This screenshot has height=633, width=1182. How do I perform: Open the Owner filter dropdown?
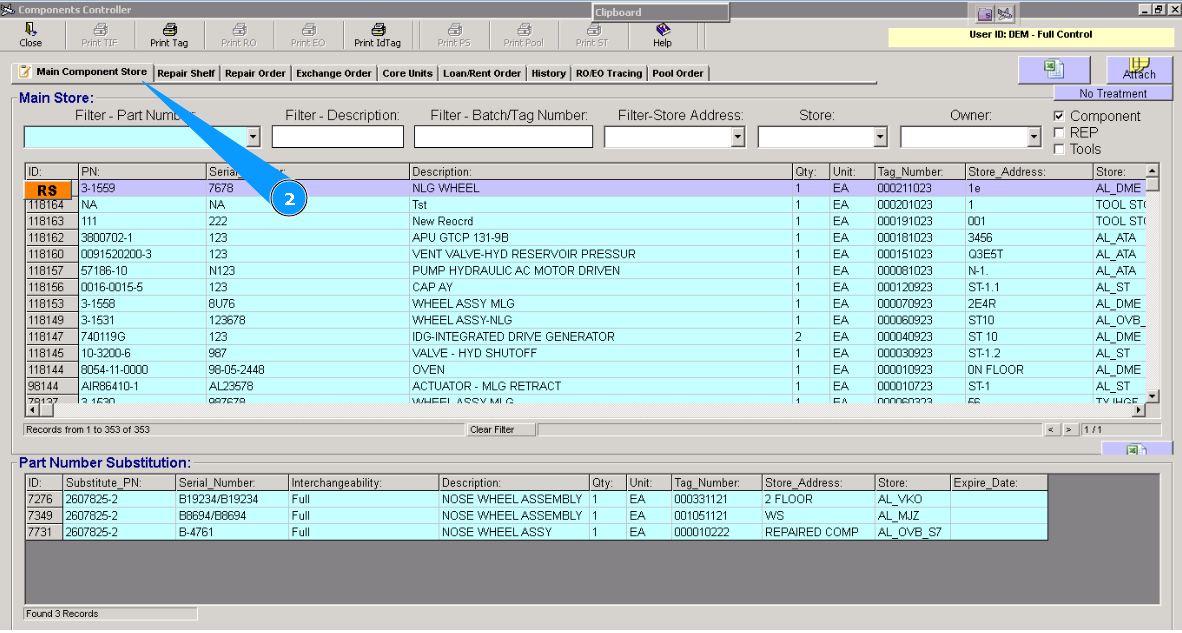(1033, 137)
